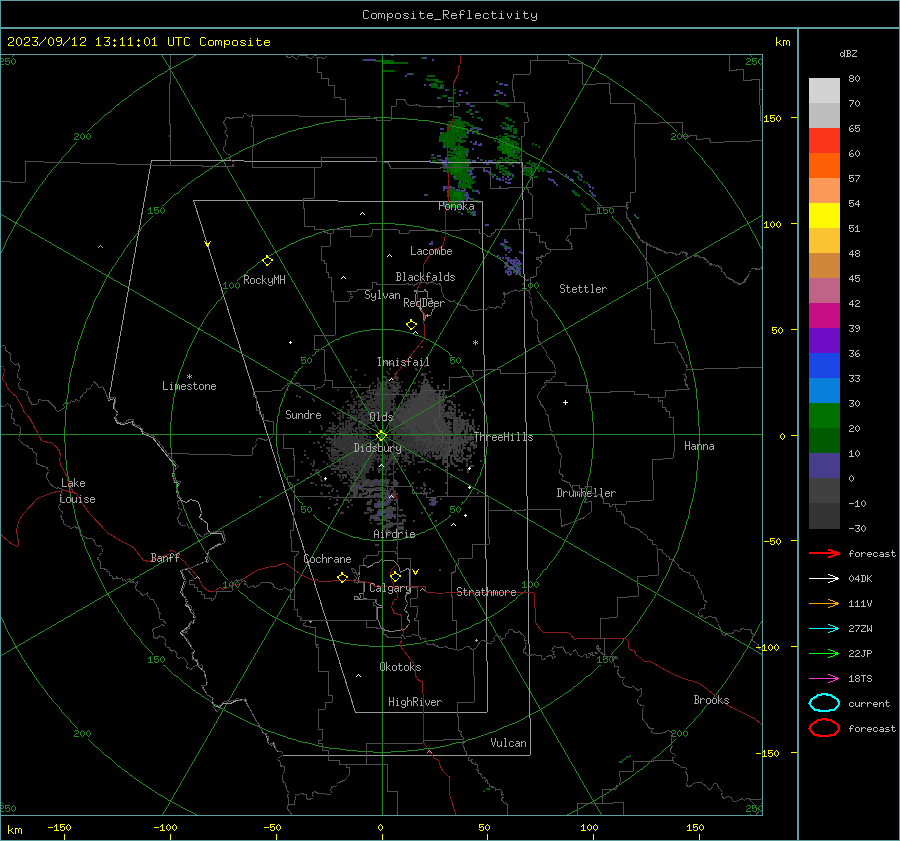Click the Innisfail label
Viewport: 900px width, 841px height.
403,362
